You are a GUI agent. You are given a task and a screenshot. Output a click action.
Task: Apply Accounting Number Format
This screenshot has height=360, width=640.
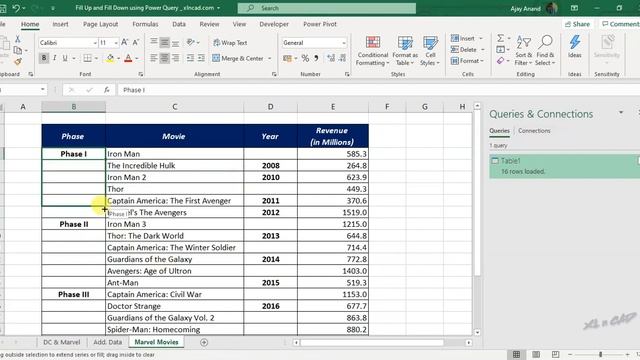[287, 58]
